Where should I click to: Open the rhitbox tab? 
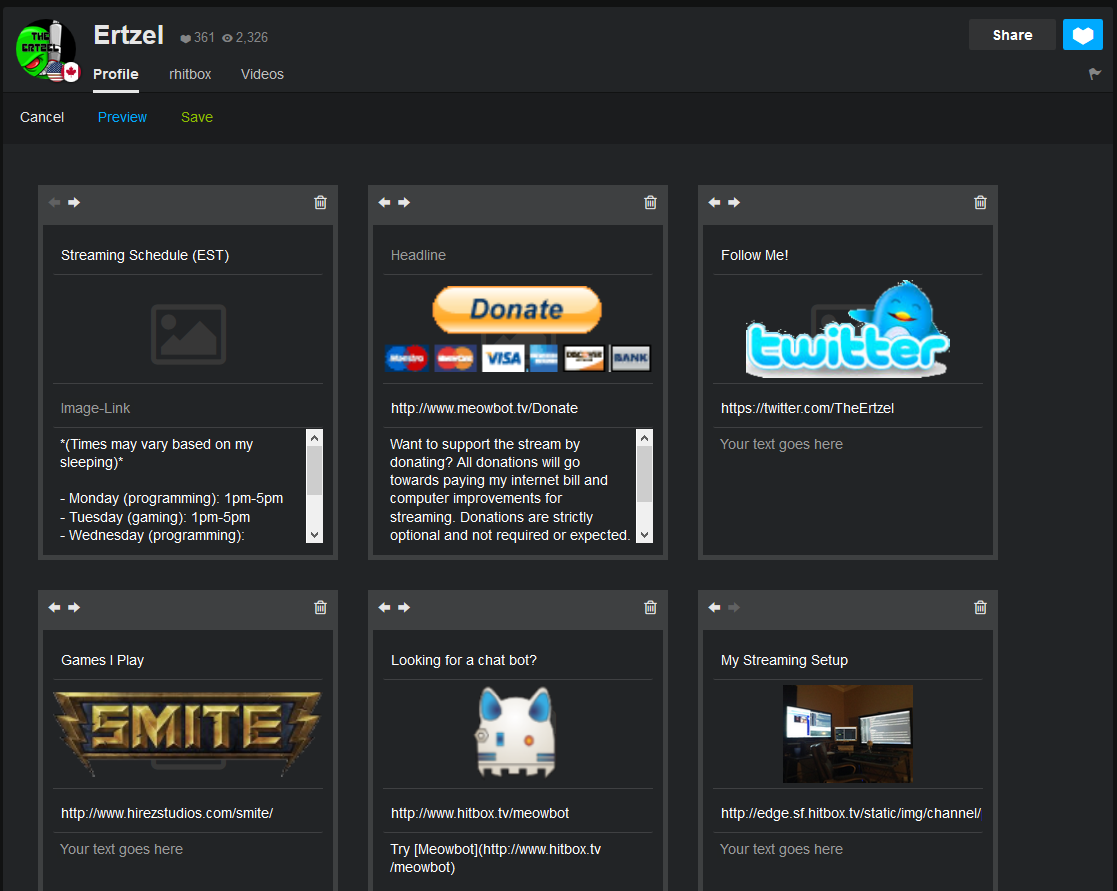click(190, 74)
